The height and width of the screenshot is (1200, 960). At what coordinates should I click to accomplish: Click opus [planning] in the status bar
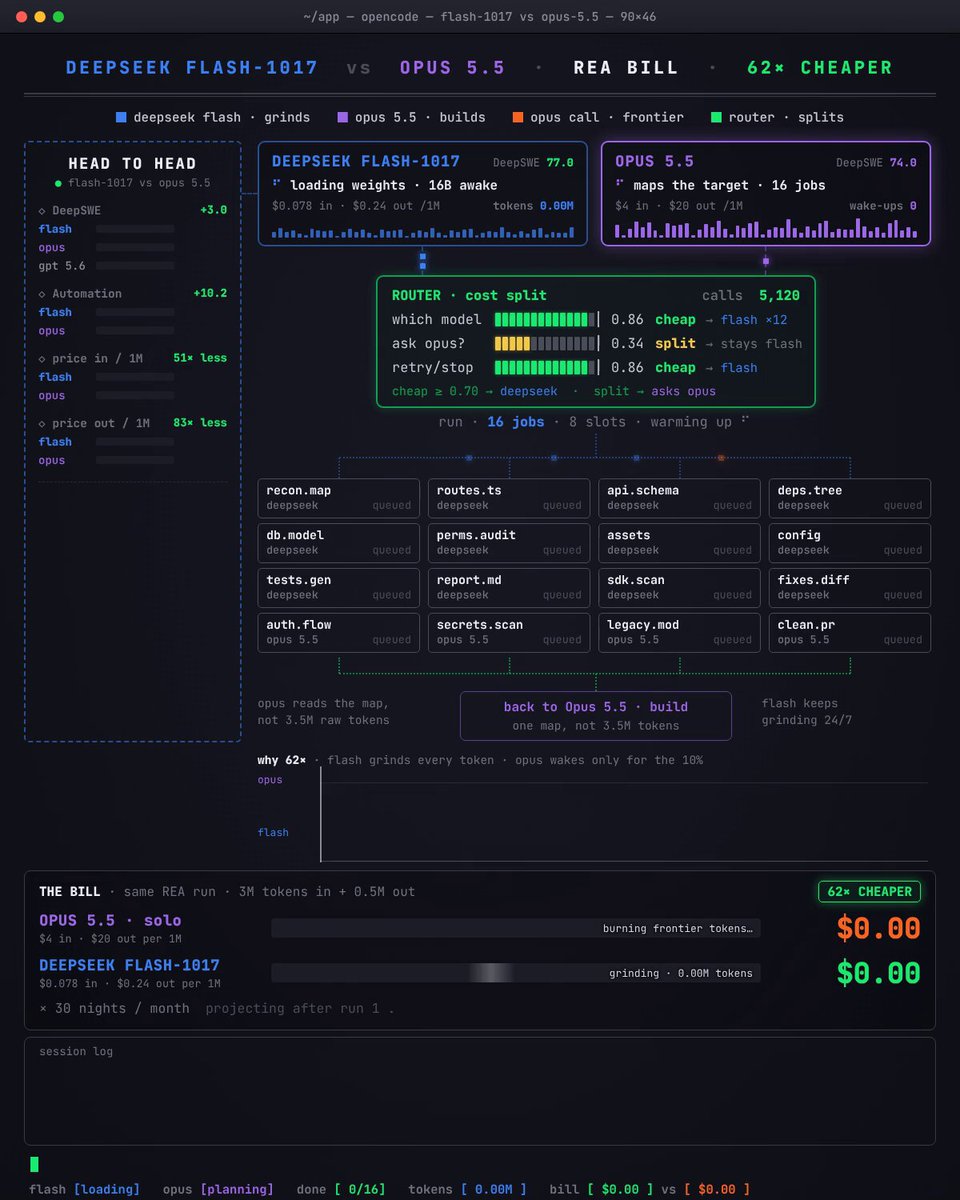click(x=218, y=1189)
